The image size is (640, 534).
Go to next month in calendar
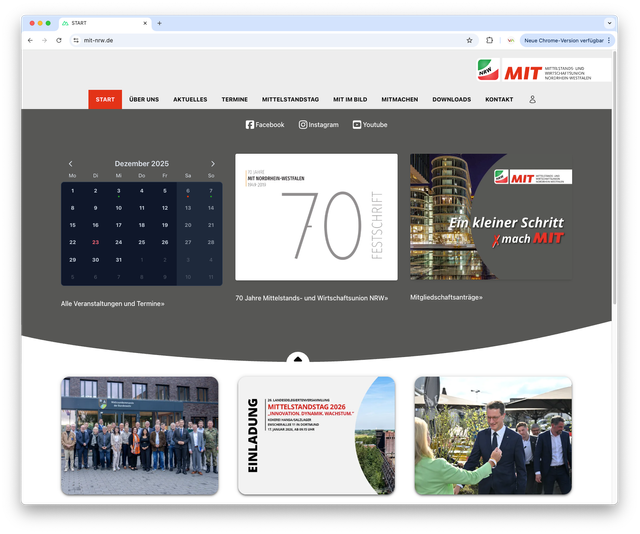(212, 163)
